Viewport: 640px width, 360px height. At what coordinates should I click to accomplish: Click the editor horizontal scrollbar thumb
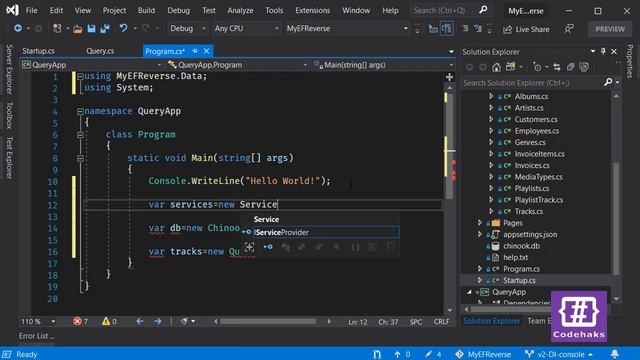tap(268, 322)
